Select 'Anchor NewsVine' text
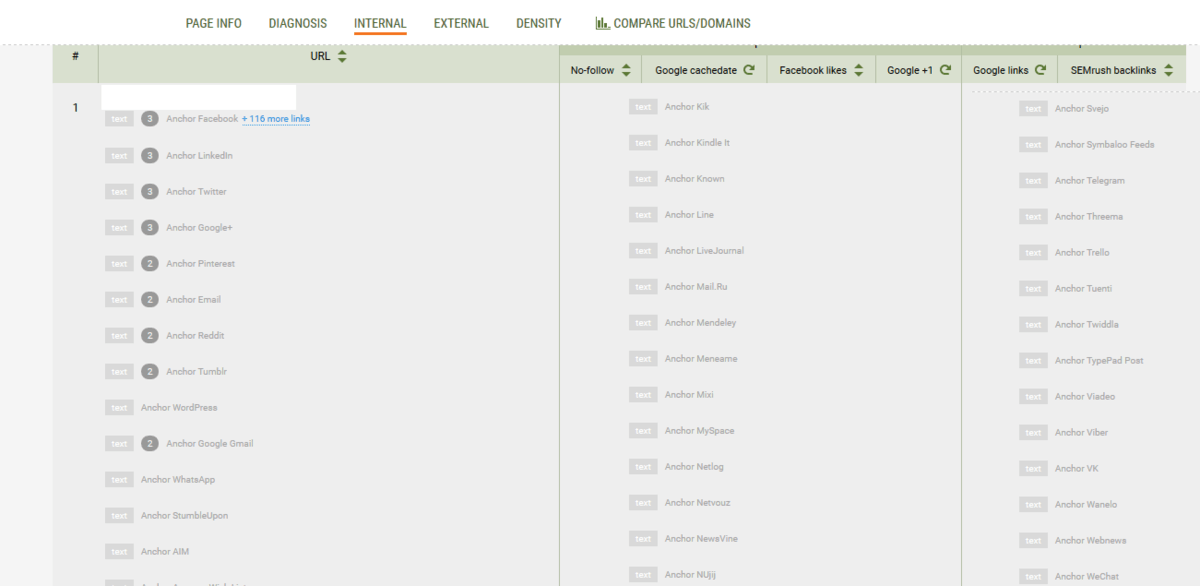The image size is (1200, 586). click(702, 539)
